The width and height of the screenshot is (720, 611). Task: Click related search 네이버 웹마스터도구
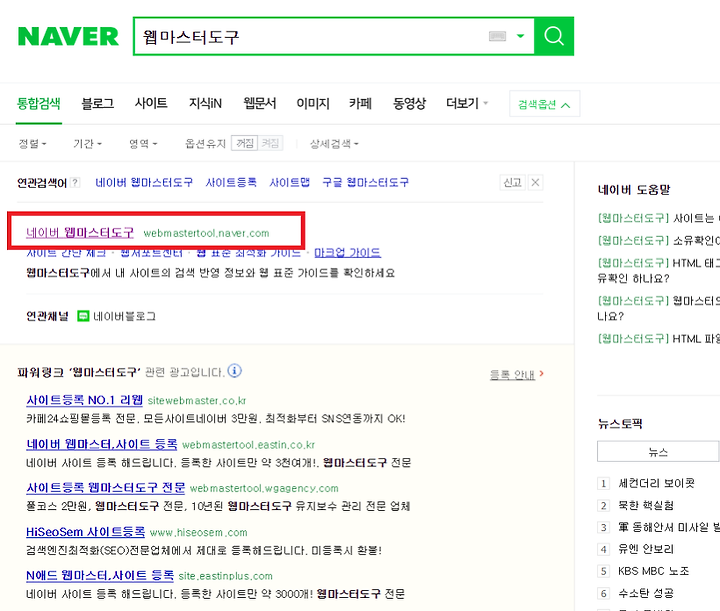(144, 183)
